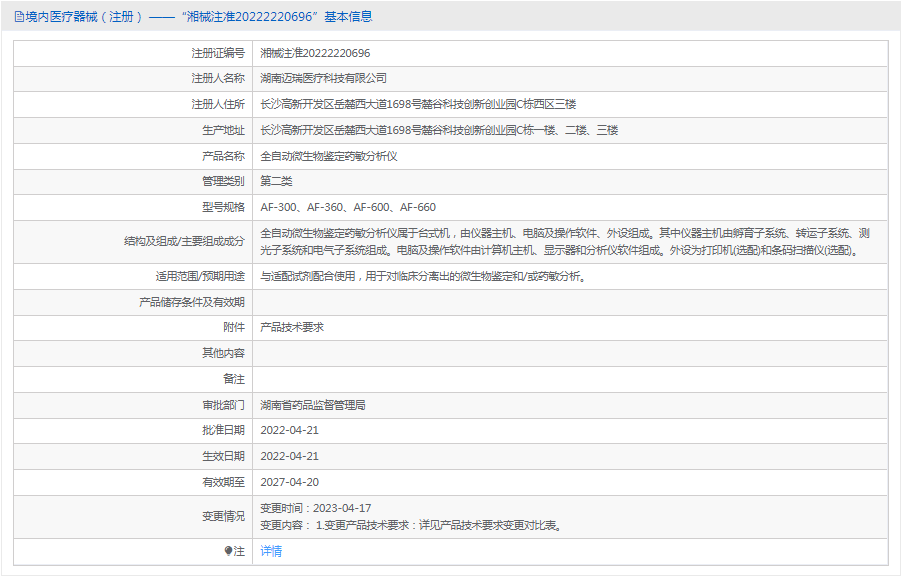Click the 批准日期 value 2022-04-21
Image resolution: width=904 pixels, height=578 pixels.
[289, 430]
